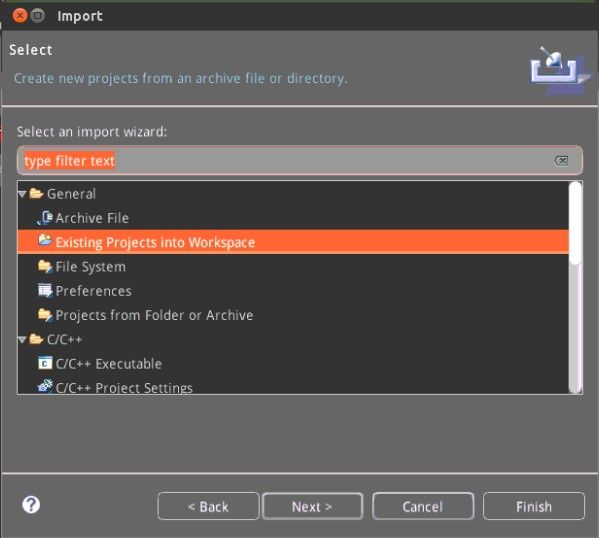599x538 pixels.
Task: Click the C/C++ folder icon
Action: coord(36,339)
